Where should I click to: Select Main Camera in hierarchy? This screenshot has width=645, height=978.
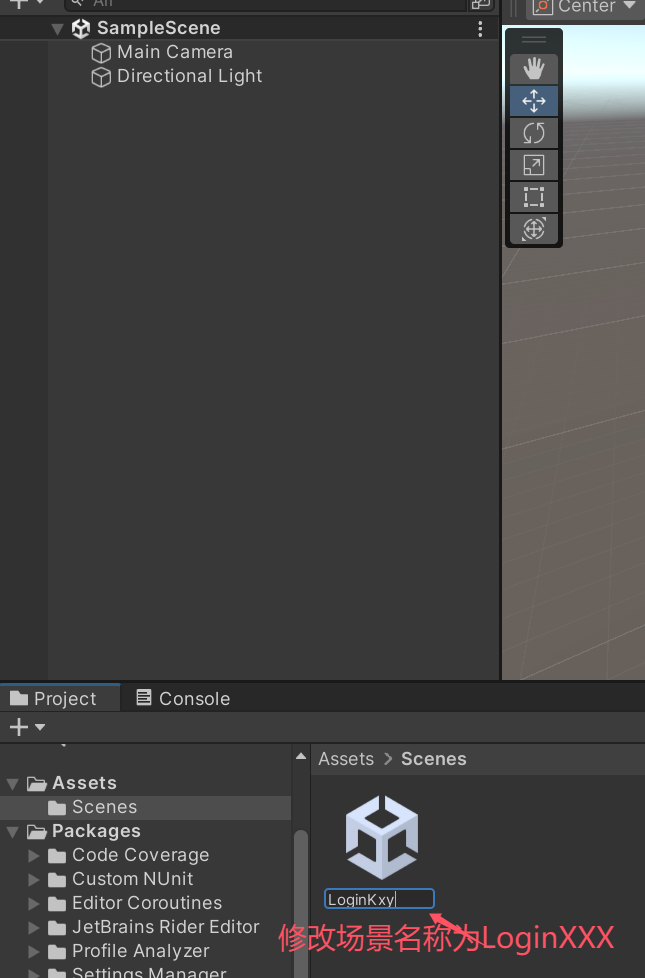click(174, 52)
